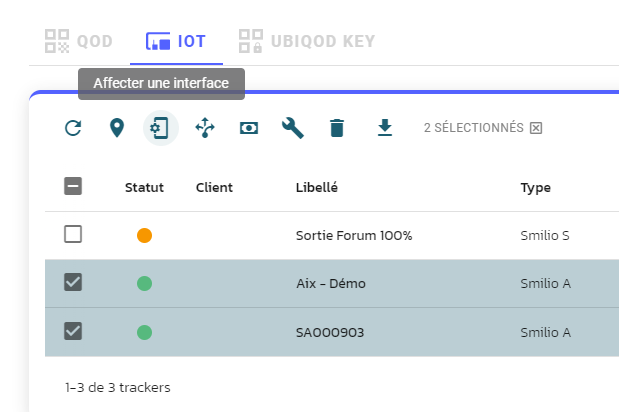Screen dimensions: 619x412
Task: Open the SA000903 tracker label
Action: tap(330, 333)
